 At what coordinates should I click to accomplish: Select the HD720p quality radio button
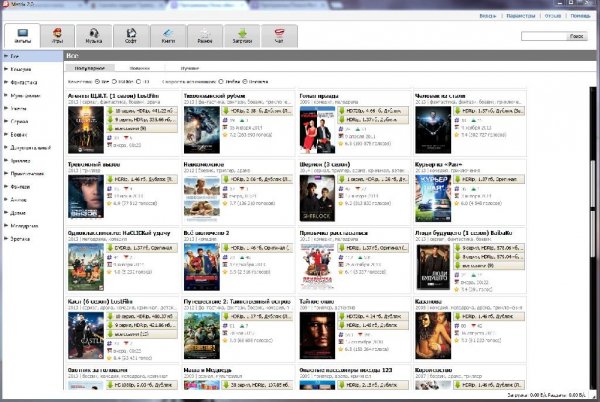coord(114,81)
